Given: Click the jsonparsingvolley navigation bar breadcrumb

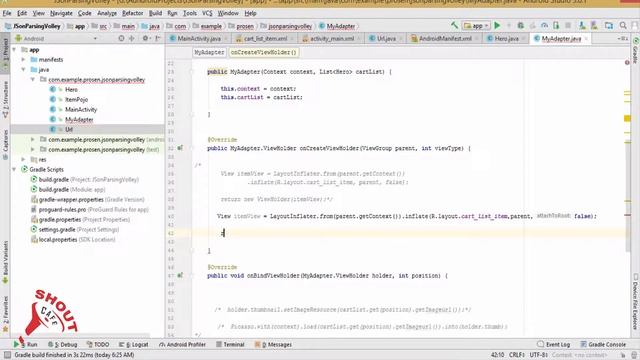Looking at the screenshot, I should [290, 26].
